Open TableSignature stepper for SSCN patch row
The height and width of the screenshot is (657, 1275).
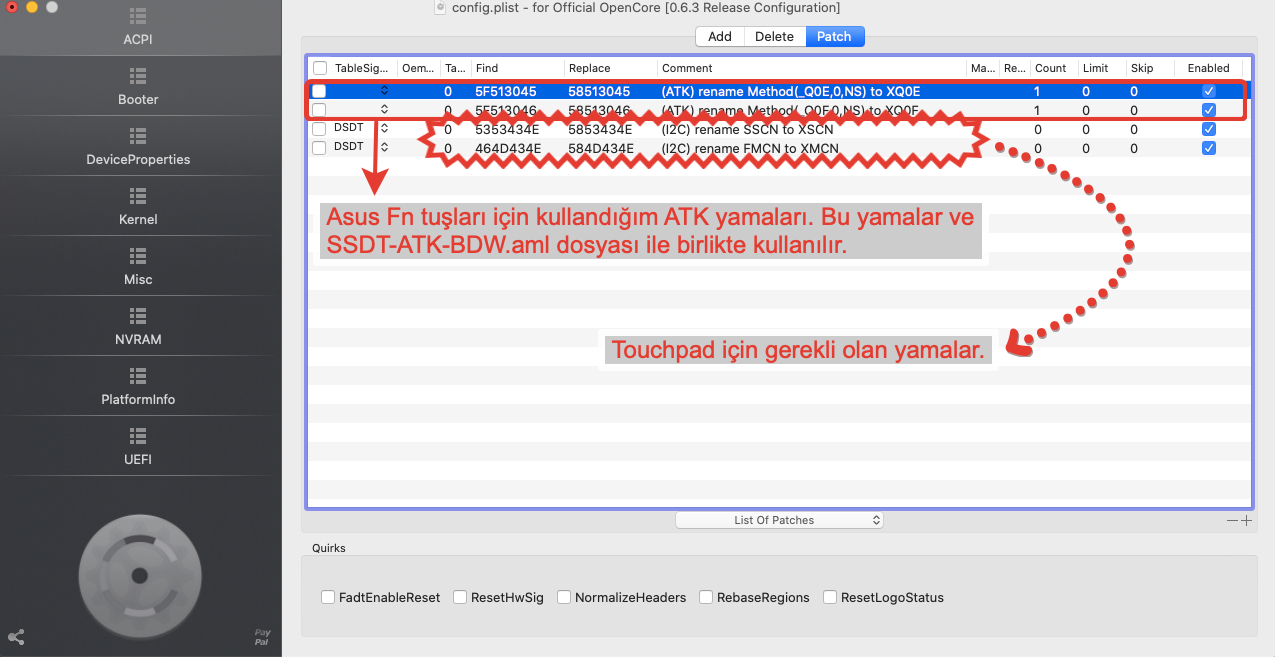click(384, 129)
